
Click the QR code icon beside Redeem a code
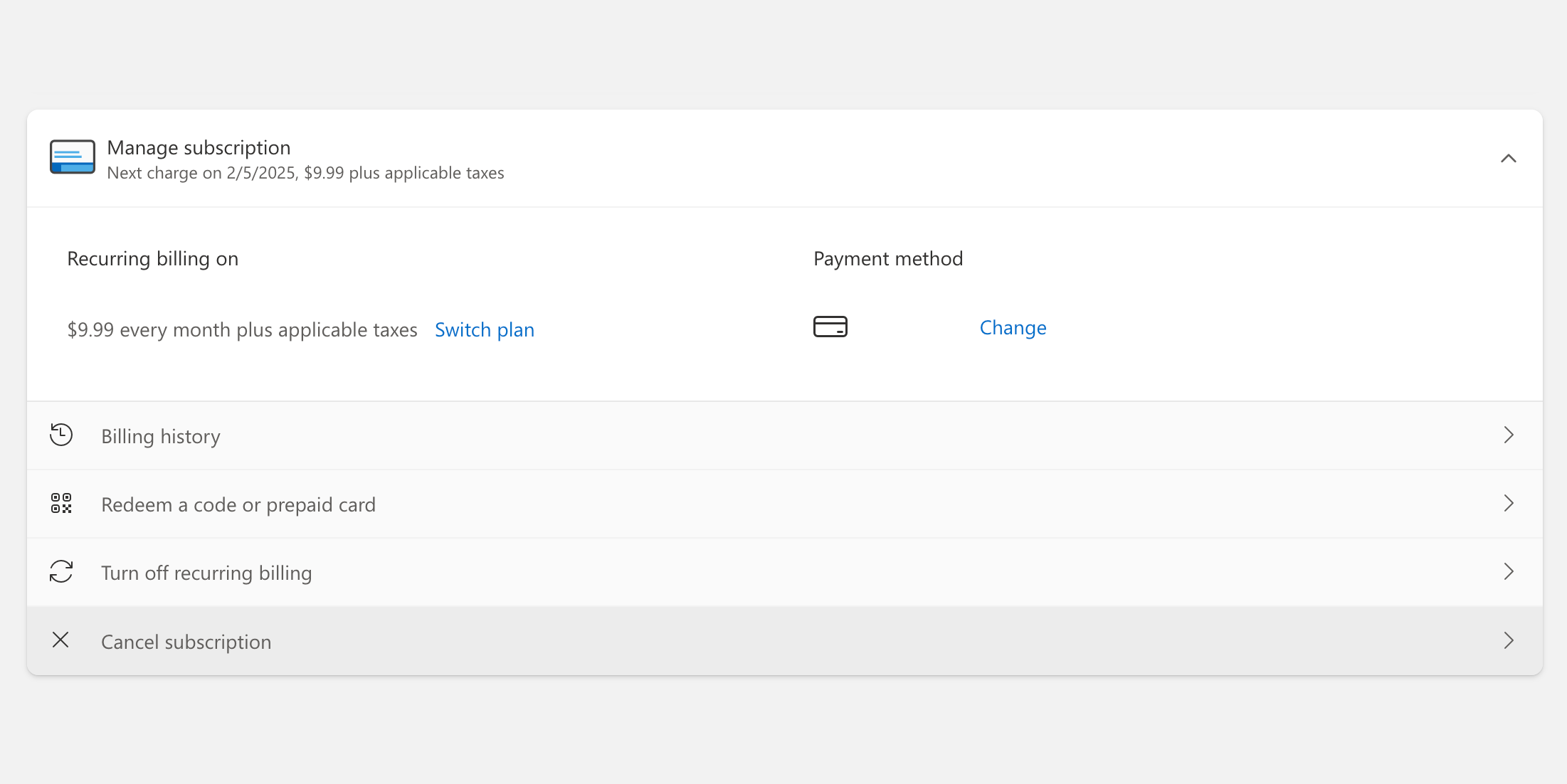click(62, 503)
